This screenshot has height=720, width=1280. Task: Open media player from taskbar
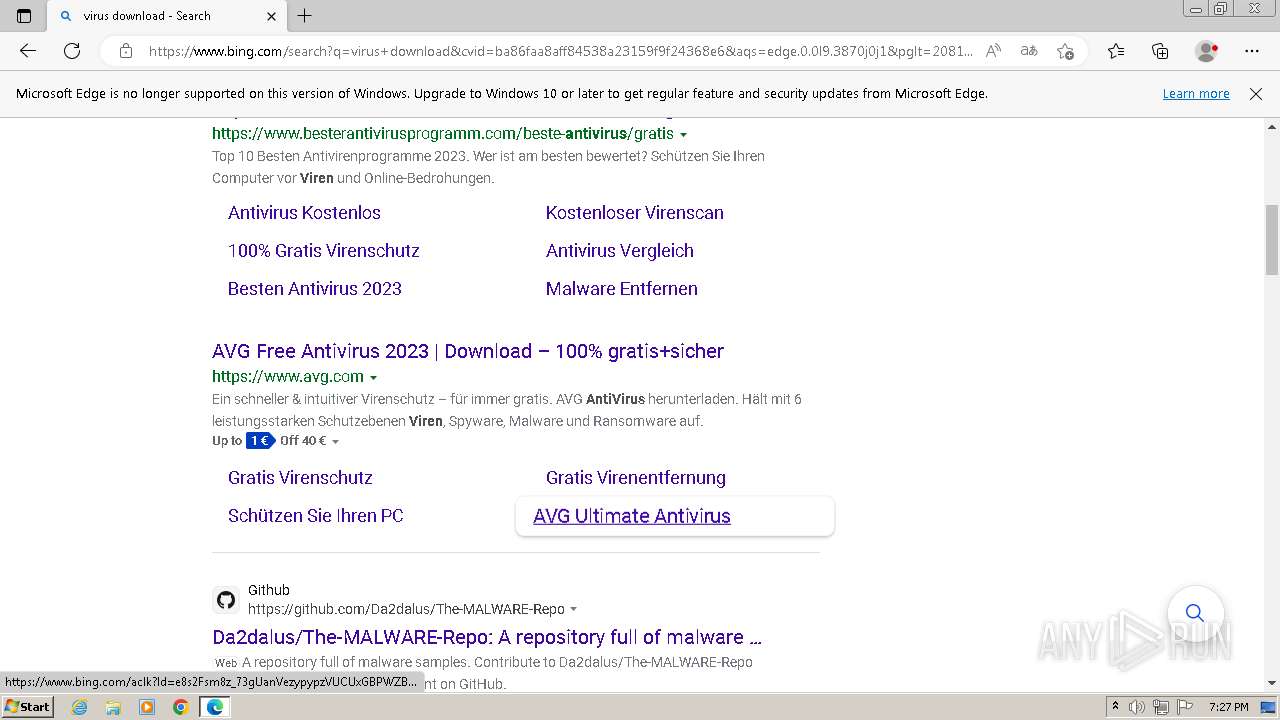coord(147,707)
